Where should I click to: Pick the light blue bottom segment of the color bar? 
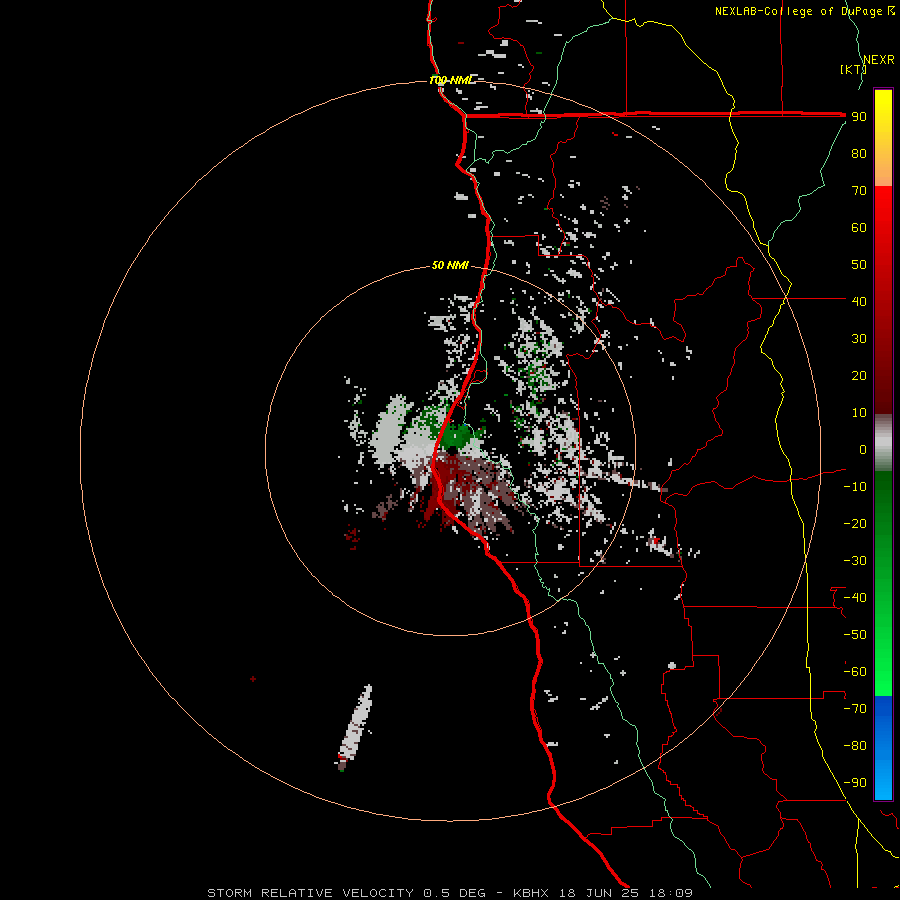click(x=883, y=778)
